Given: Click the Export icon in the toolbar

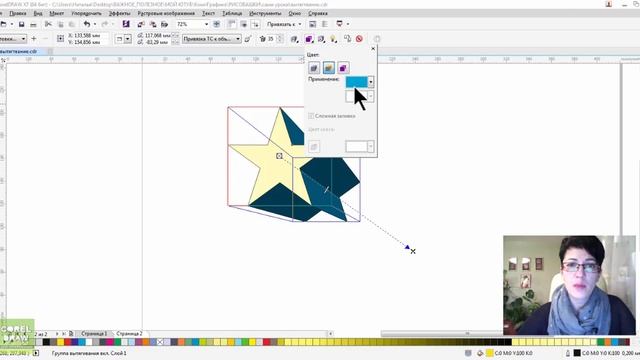Looking at the screenshot, I should pos(153,24).
